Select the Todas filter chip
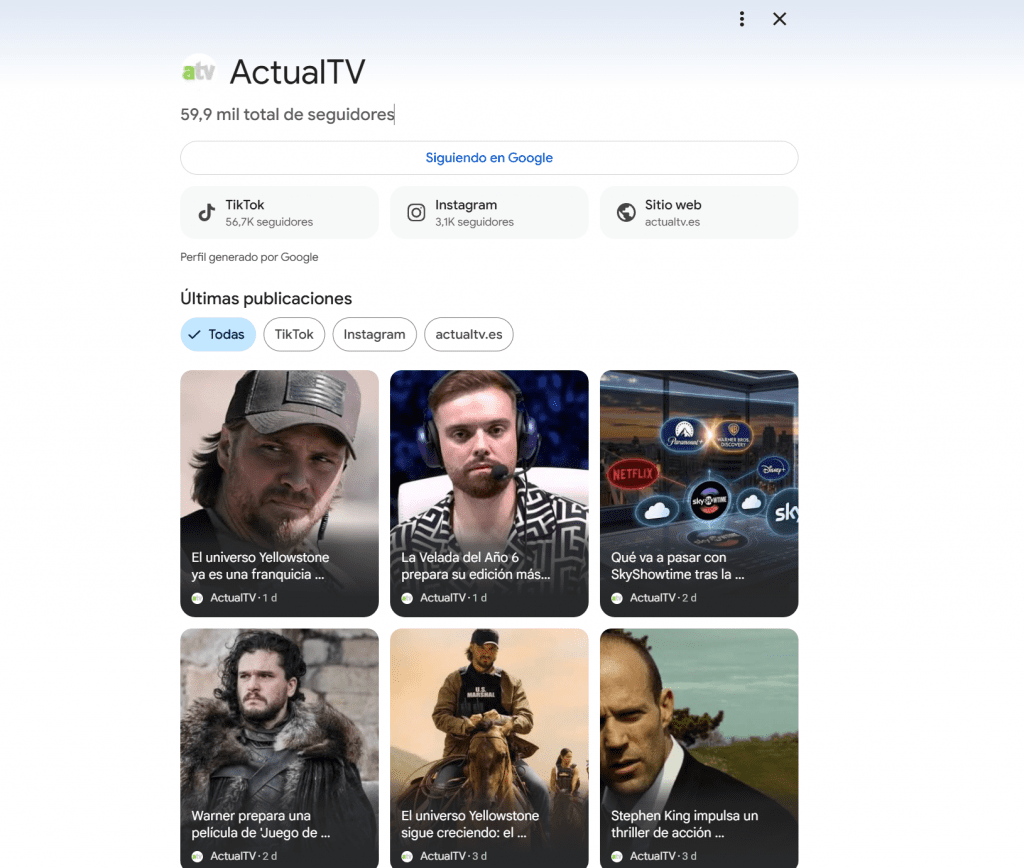Image resolution: width=1024 pixels, height=868 pixels. point(218,334)
